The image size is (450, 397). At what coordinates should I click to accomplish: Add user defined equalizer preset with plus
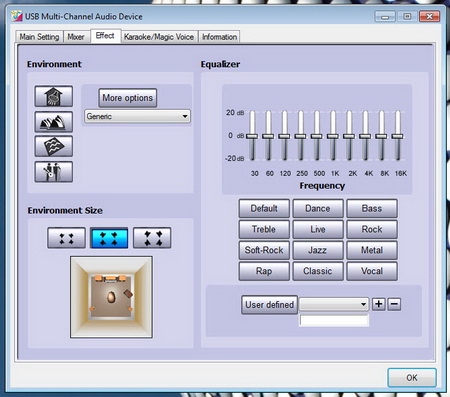coord(379,304)
